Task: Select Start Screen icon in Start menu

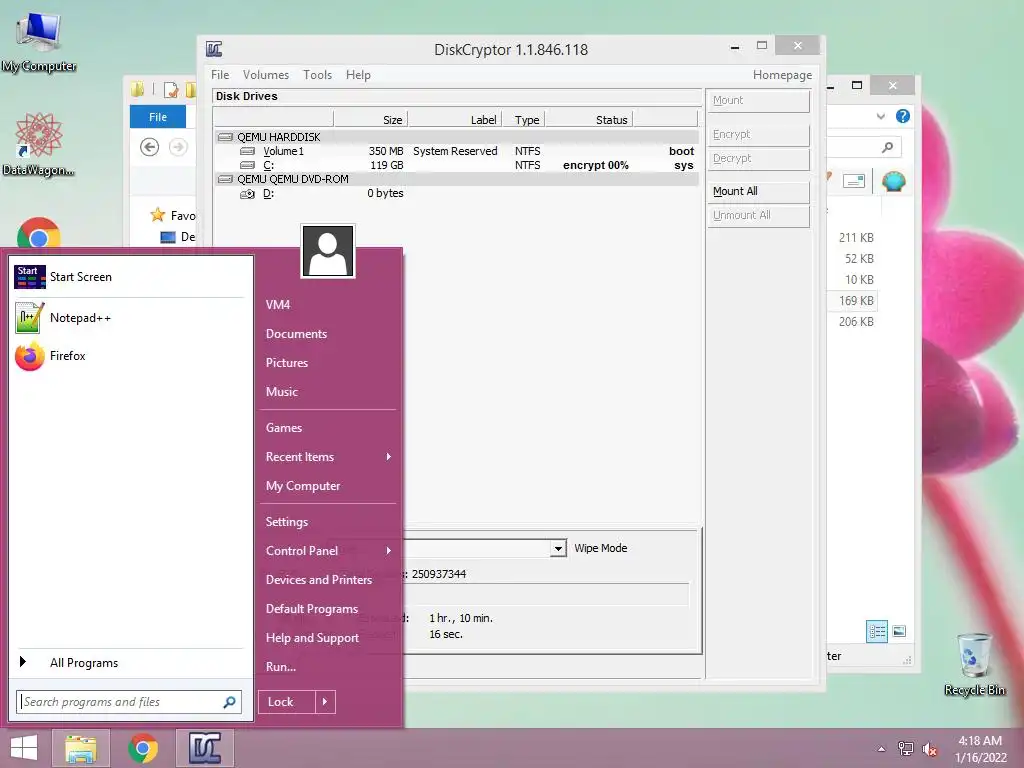Action: click(x=30, y=277)
